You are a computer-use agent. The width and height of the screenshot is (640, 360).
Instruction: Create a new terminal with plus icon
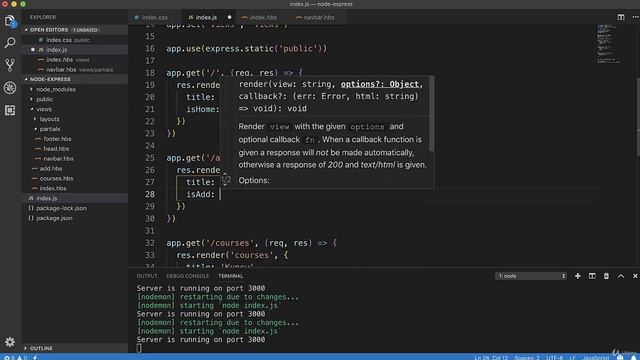point(578,276)
